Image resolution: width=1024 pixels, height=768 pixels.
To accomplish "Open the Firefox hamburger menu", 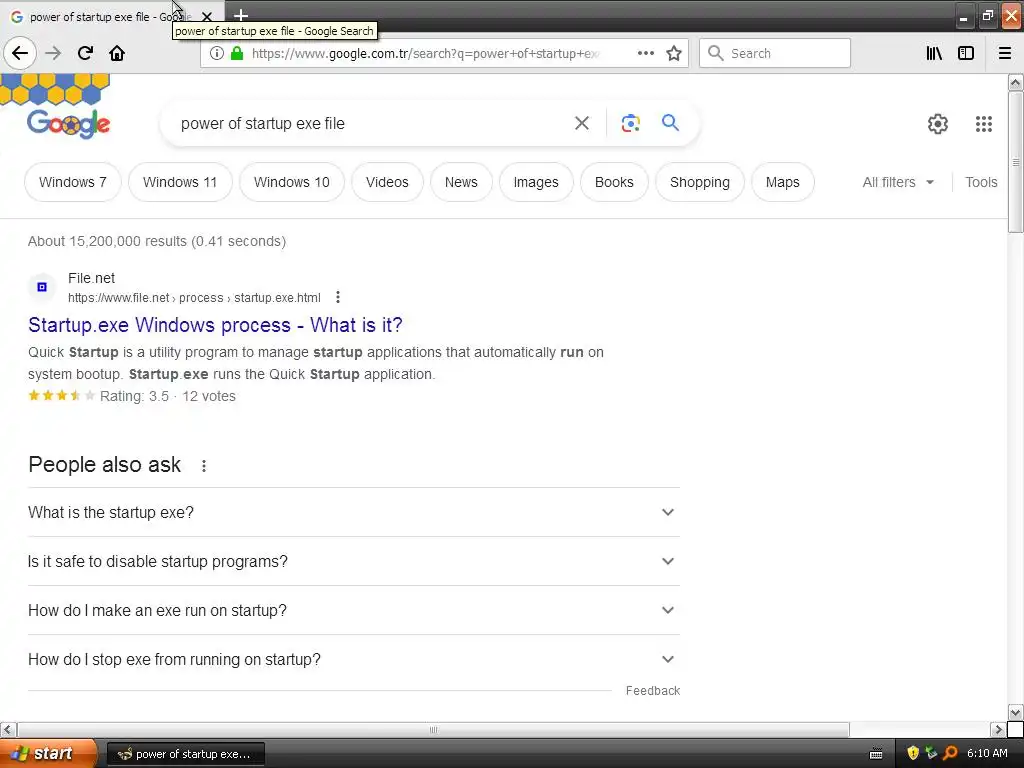I will click(x=1005, y=53).
